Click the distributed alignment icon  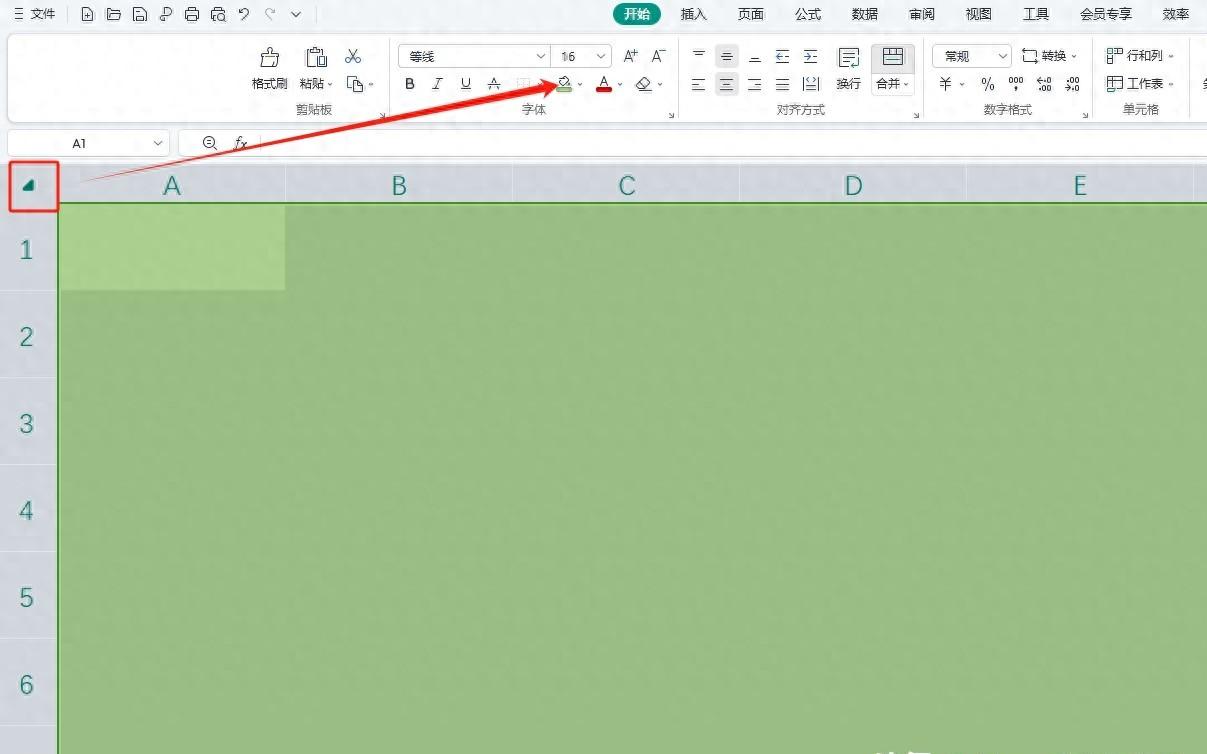811,84
